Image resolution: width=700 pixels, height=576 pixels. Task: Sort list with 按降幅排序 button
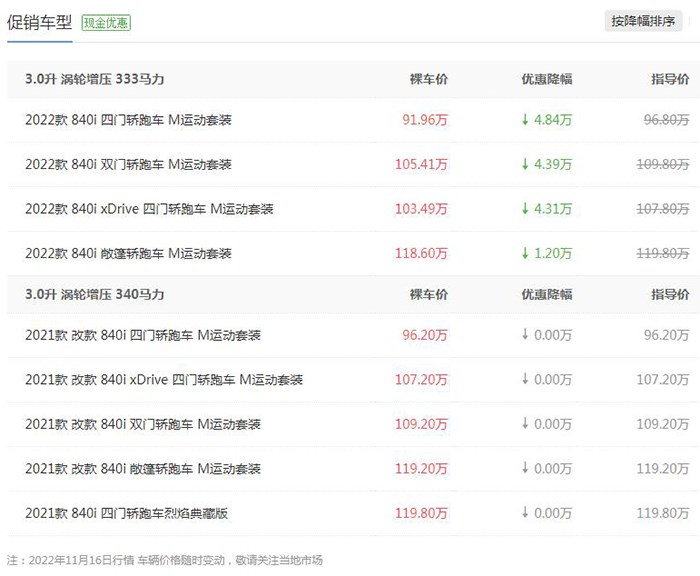tap(643, 21)
